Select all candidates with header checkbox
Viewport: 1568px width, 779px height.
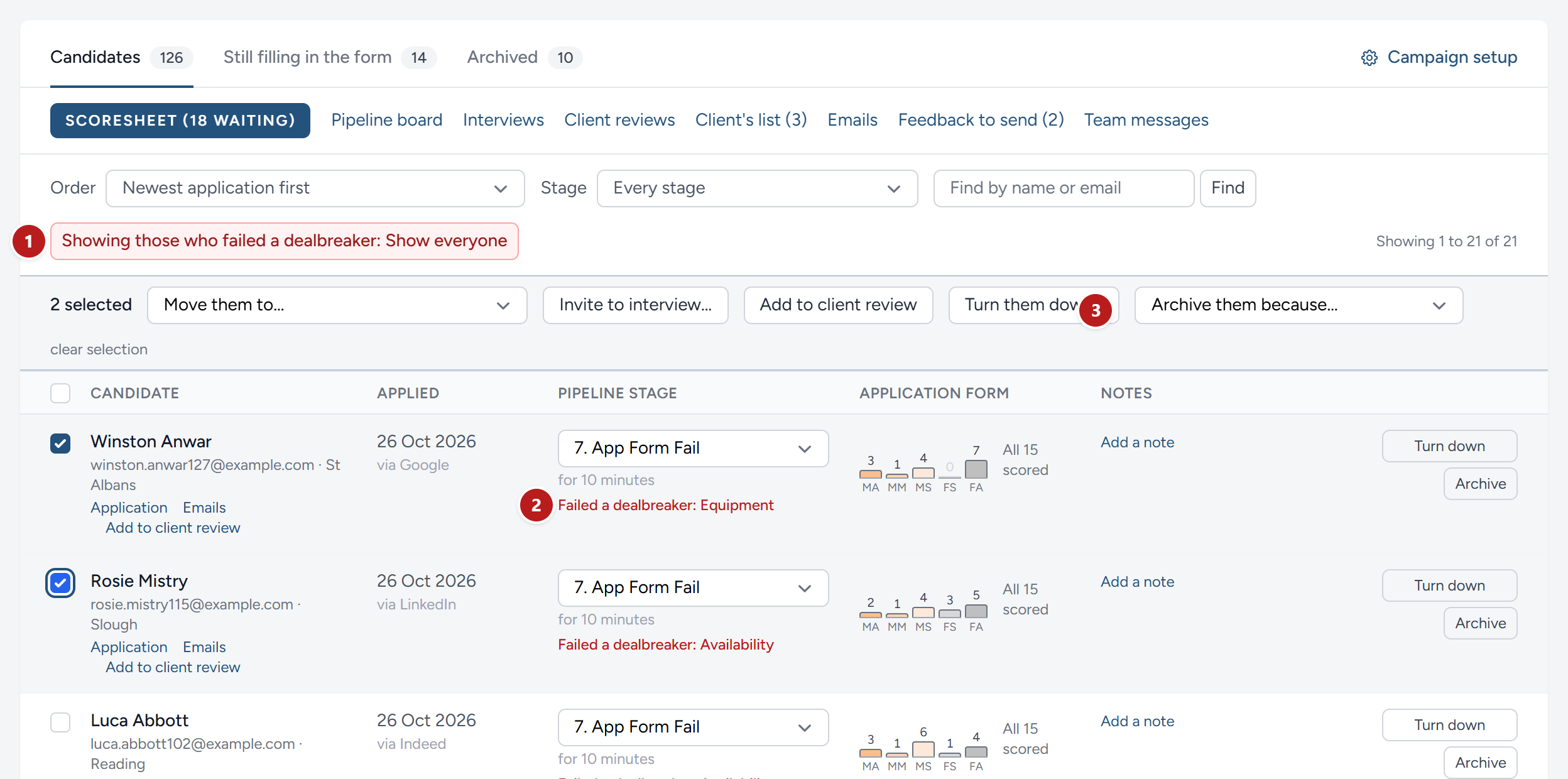(x=60, y=393)
